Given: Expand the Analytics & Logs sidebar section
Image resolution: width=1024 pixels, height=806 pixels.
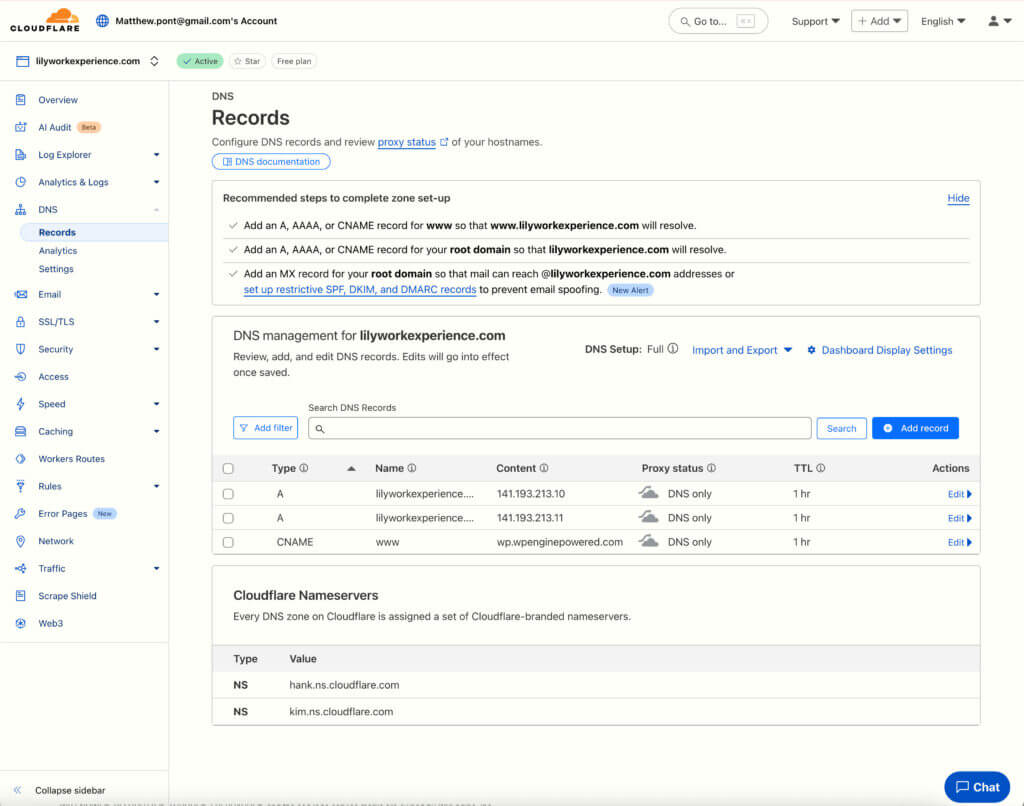Looking at the screenshot, I should pyautogui.click(x=156, y=182).
